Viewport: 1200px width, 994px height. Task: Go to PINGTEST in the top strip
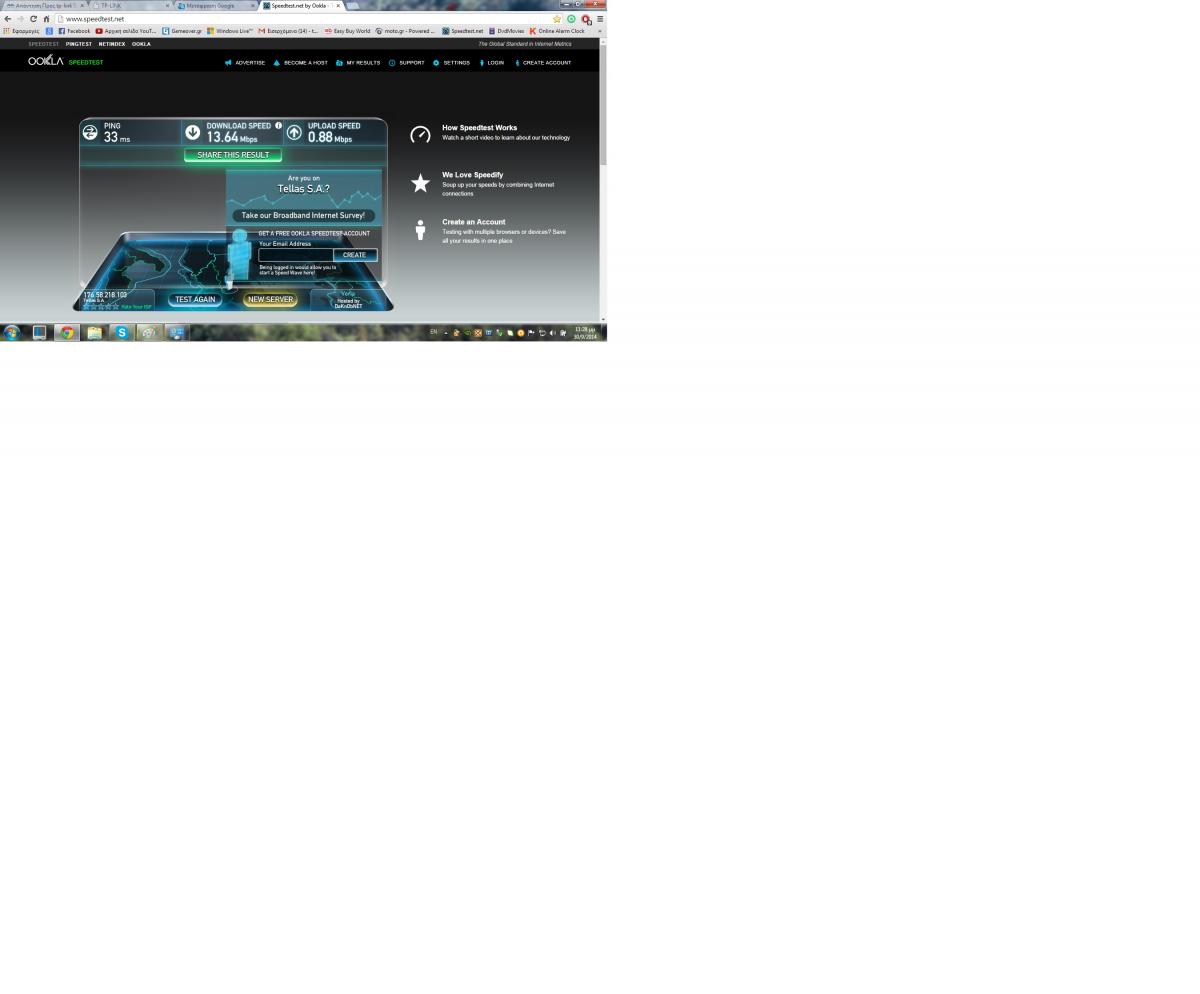tap(78, 44)
